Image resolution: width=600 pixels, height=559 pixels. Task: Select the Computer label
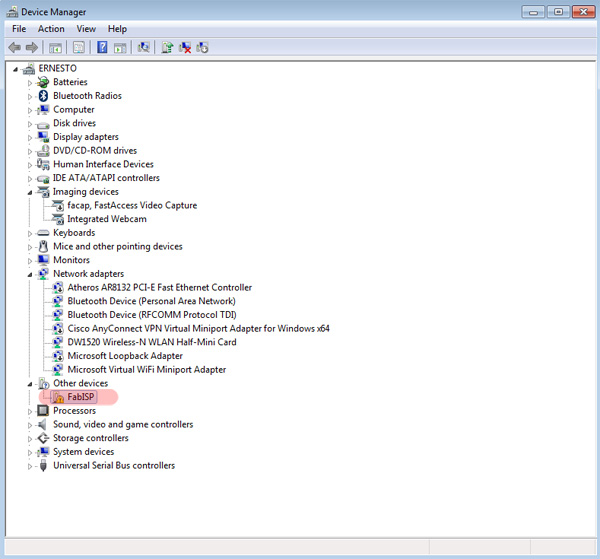pos(73,109)
